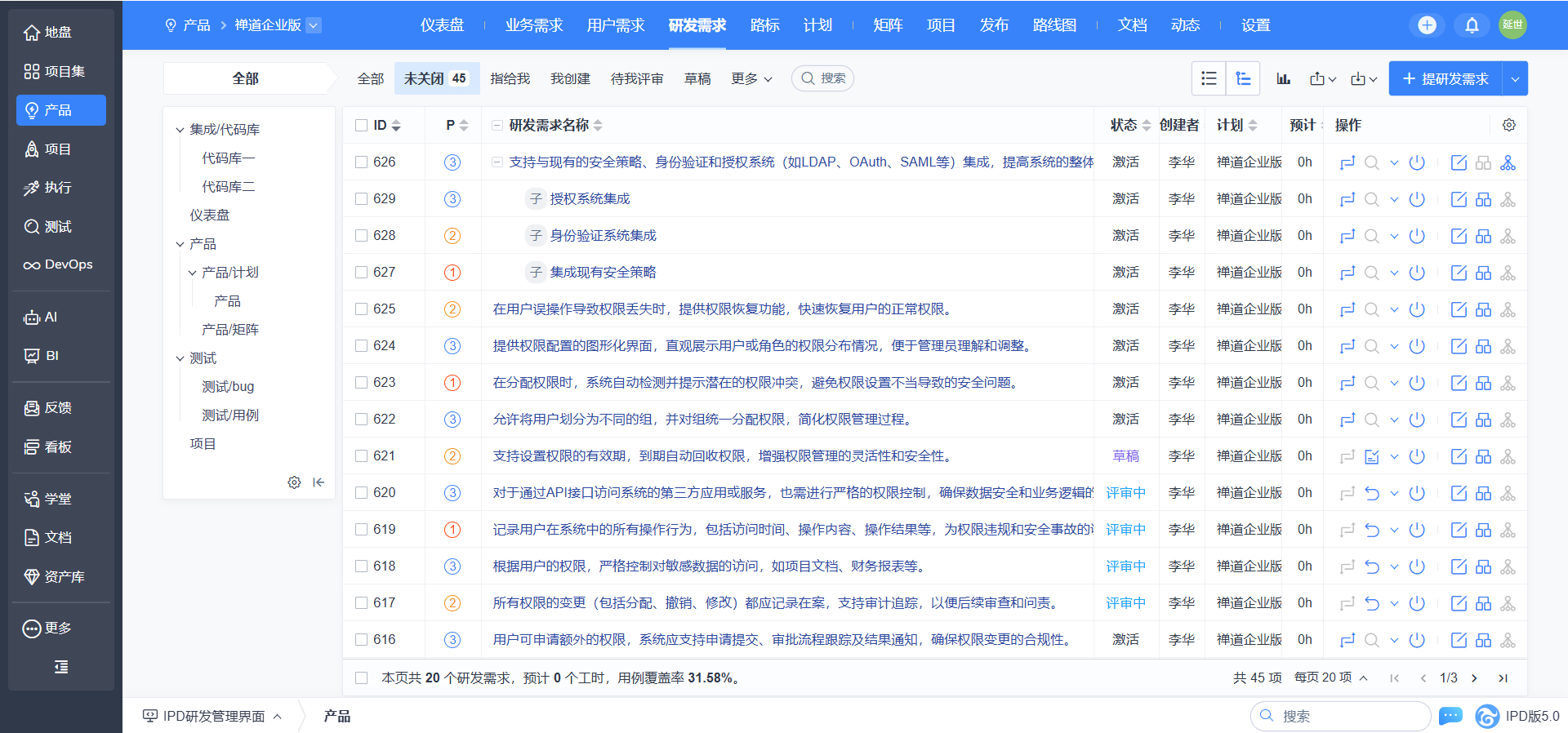Tick the footer select-page checkbox
Screen dimensions: 1568x733
tap(361, 678)
